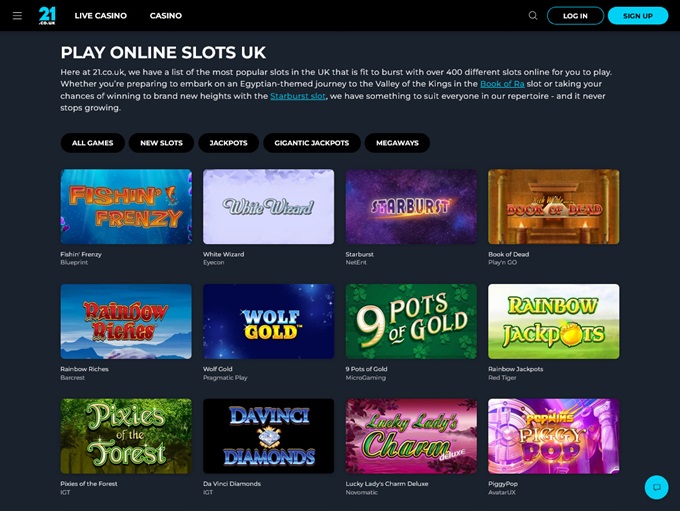The width and height of the screenshot is (680, 511).
Task: Select the Jackpots filter
Action: point(229,143)
